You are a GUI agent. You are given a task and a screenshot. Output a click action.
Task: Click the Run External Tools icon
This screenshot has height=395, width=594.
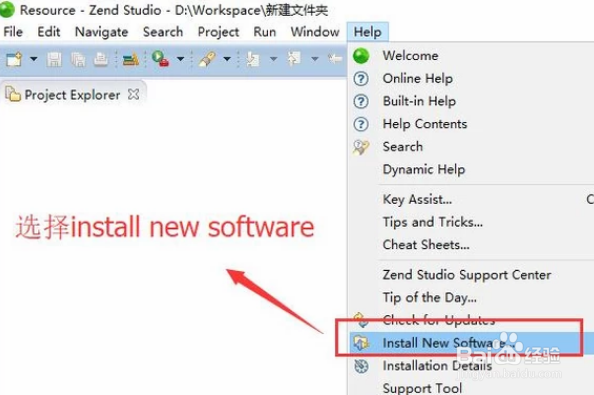point(160,59)
